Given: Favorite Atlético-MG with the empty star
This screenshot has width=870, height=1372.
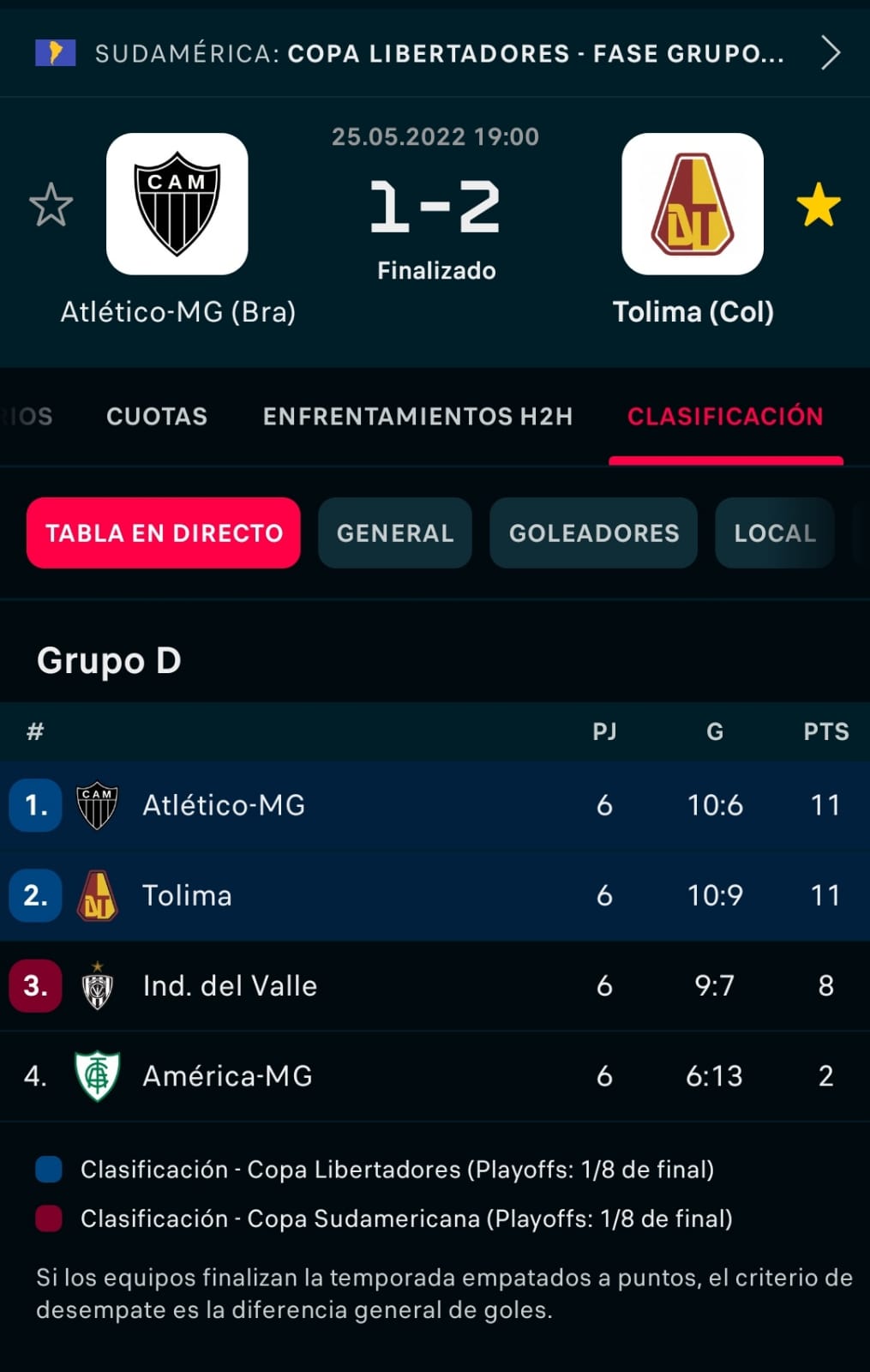Looking at the screenshot, I should (x=51, y=205).
